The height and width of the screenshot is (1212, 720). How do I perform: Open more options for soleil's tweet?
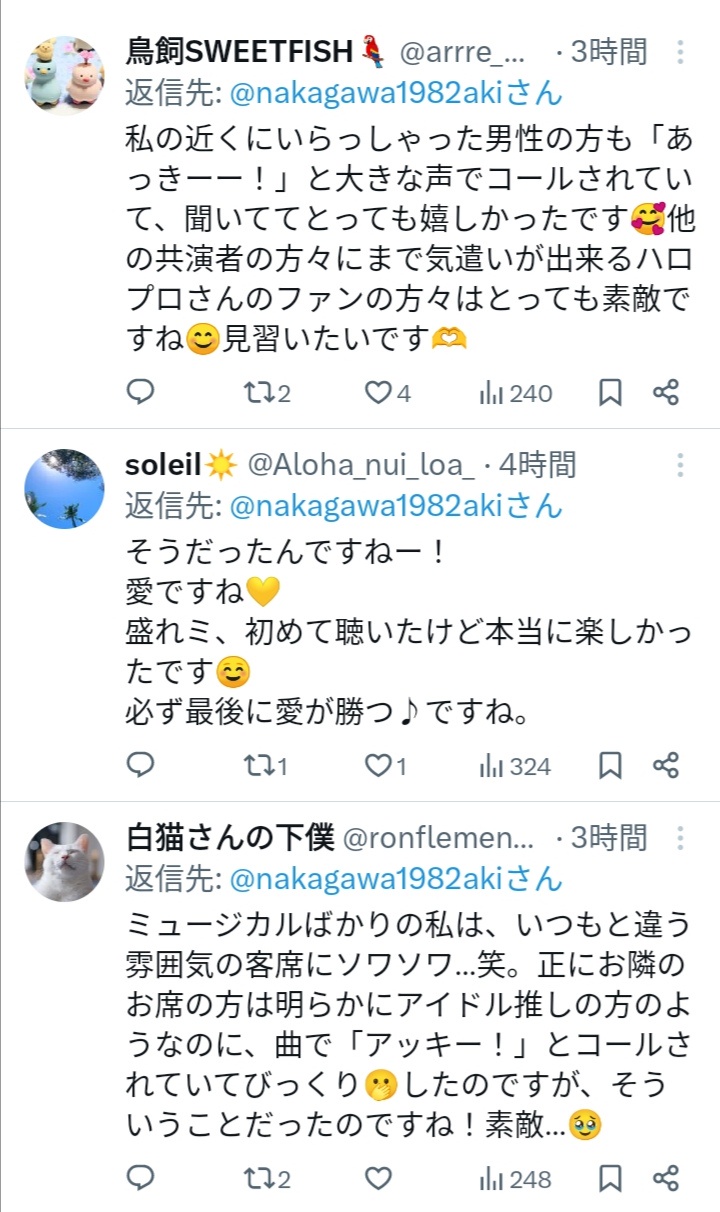[680, 465]
